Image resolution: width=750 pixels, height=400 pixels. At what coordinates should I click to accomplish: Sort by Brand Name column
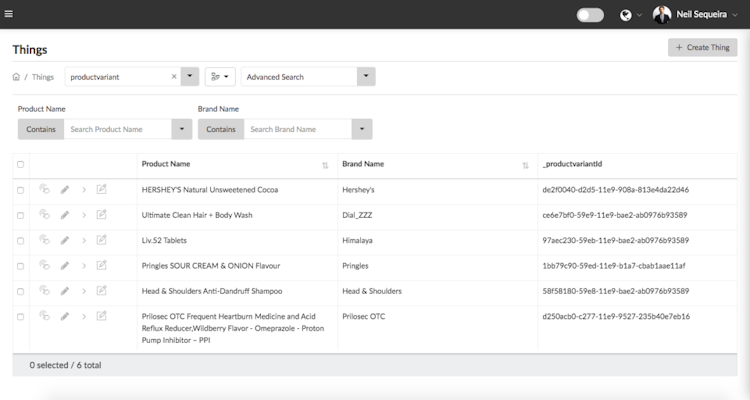point(525,166)
